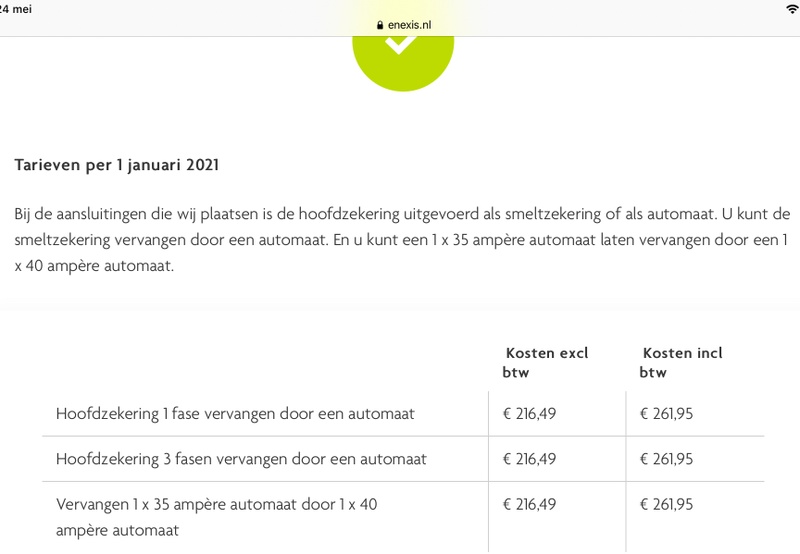
Task: Click the paragraph starting 'Bij de aansluitingen'
Action: coord(400,215)
